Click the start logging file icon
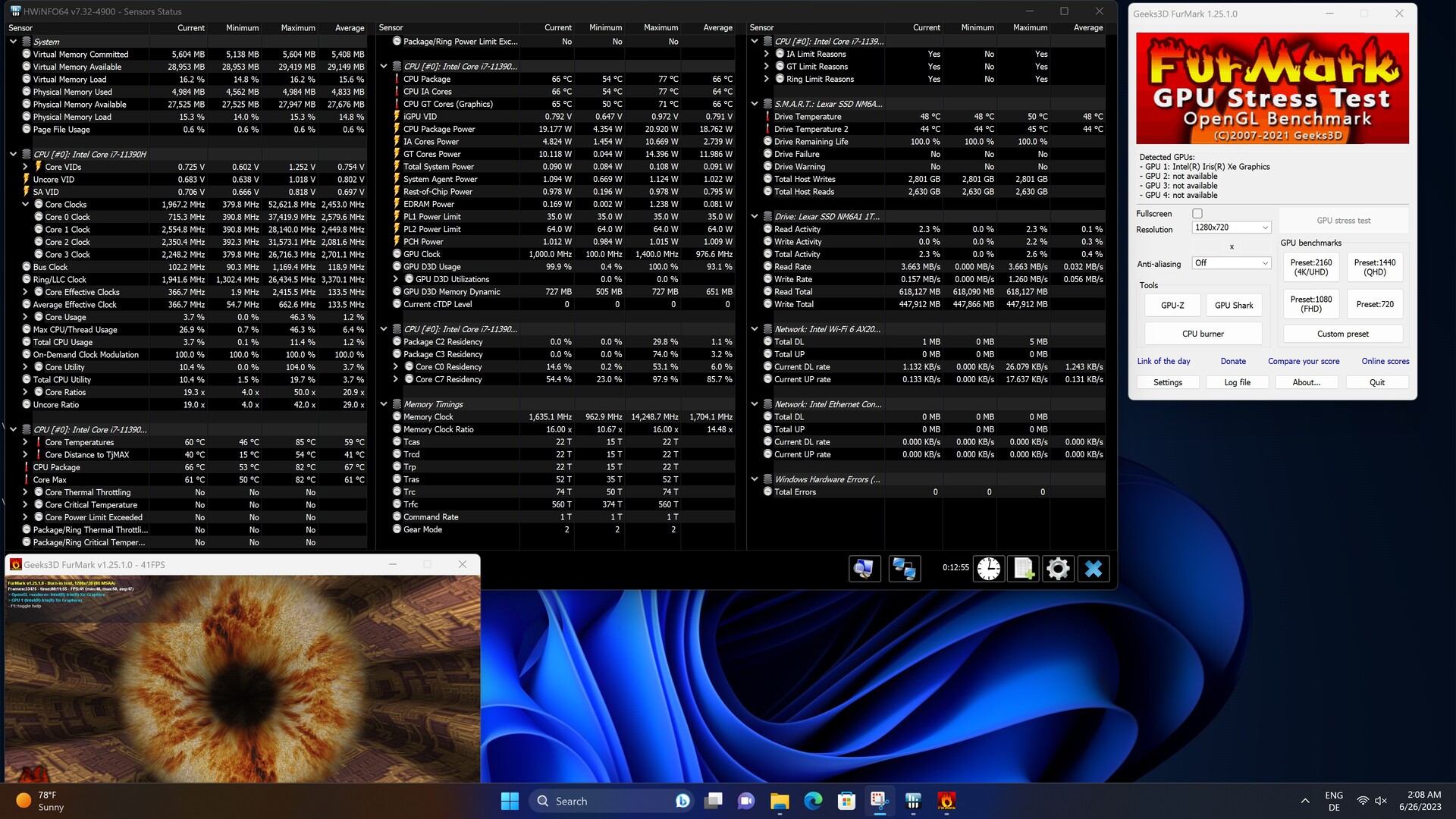Image resolution: width=1456 pixels, height=819 pixels. click(1024, 569)
